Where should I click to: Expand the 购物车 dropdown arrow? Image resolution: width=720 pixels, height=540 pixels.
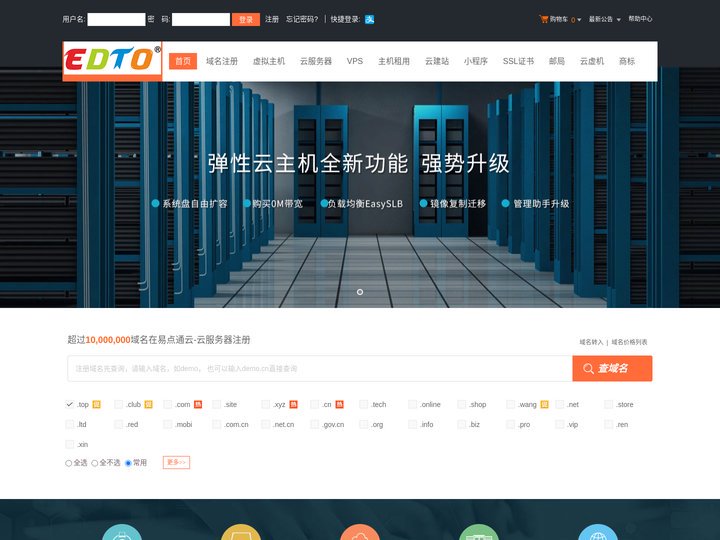579,20
